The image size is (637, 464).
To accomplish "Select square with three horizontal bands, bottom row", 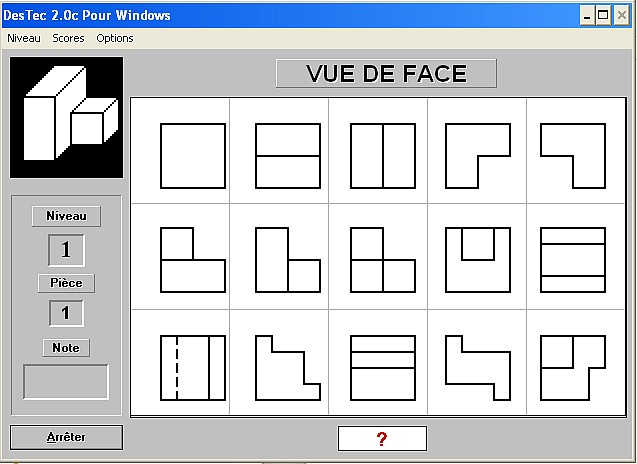I will click(x=383, y=368).
